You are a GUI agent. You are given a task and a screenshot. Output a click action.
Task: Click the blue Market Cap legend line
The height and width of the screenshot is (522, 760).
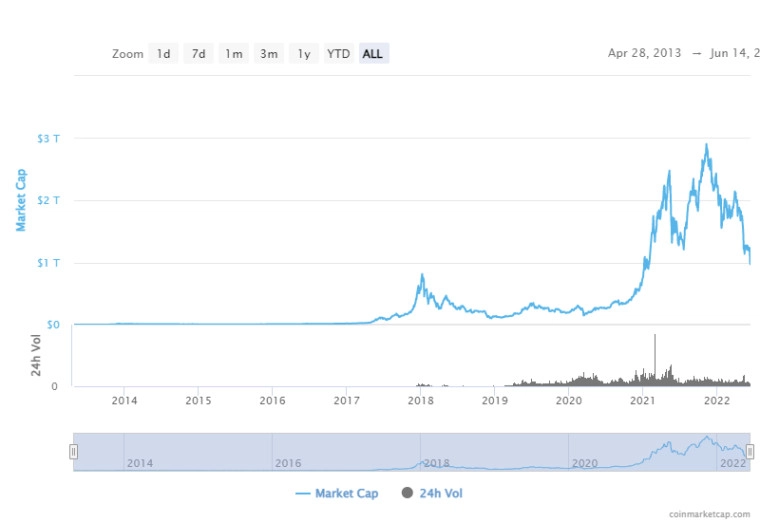click(x=303, y=493)
